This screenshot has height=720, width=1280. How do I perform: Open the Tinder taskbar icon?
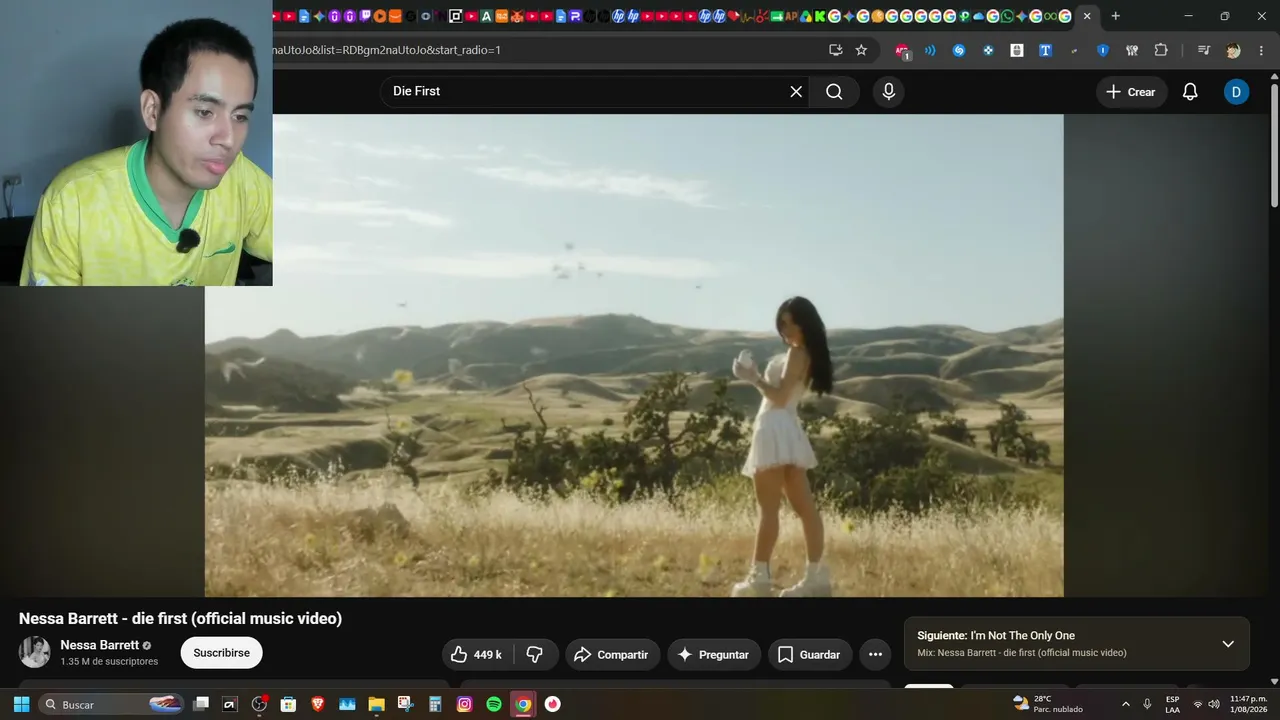552,704
